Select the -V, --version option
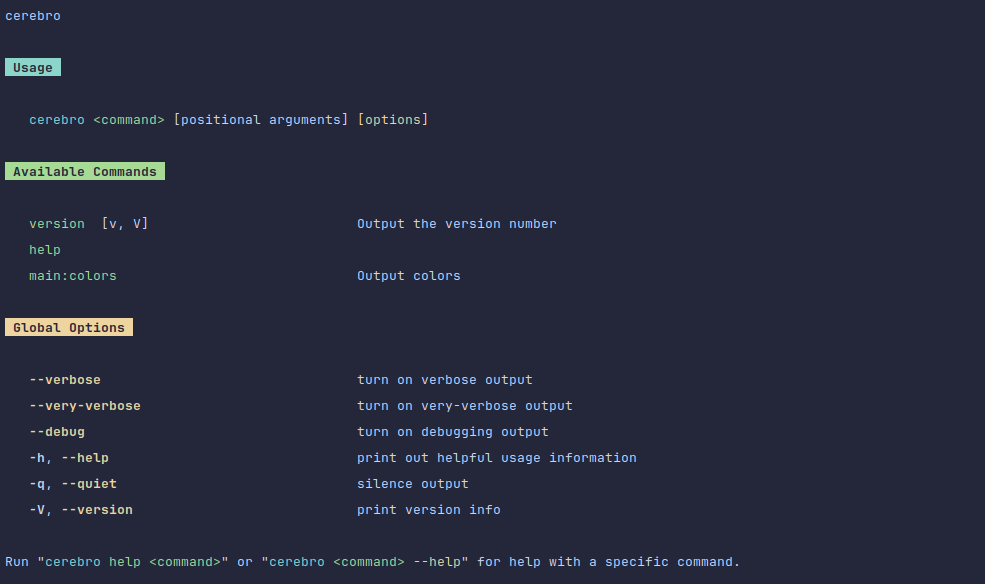The image size is (985, 584). click(81, 510)
